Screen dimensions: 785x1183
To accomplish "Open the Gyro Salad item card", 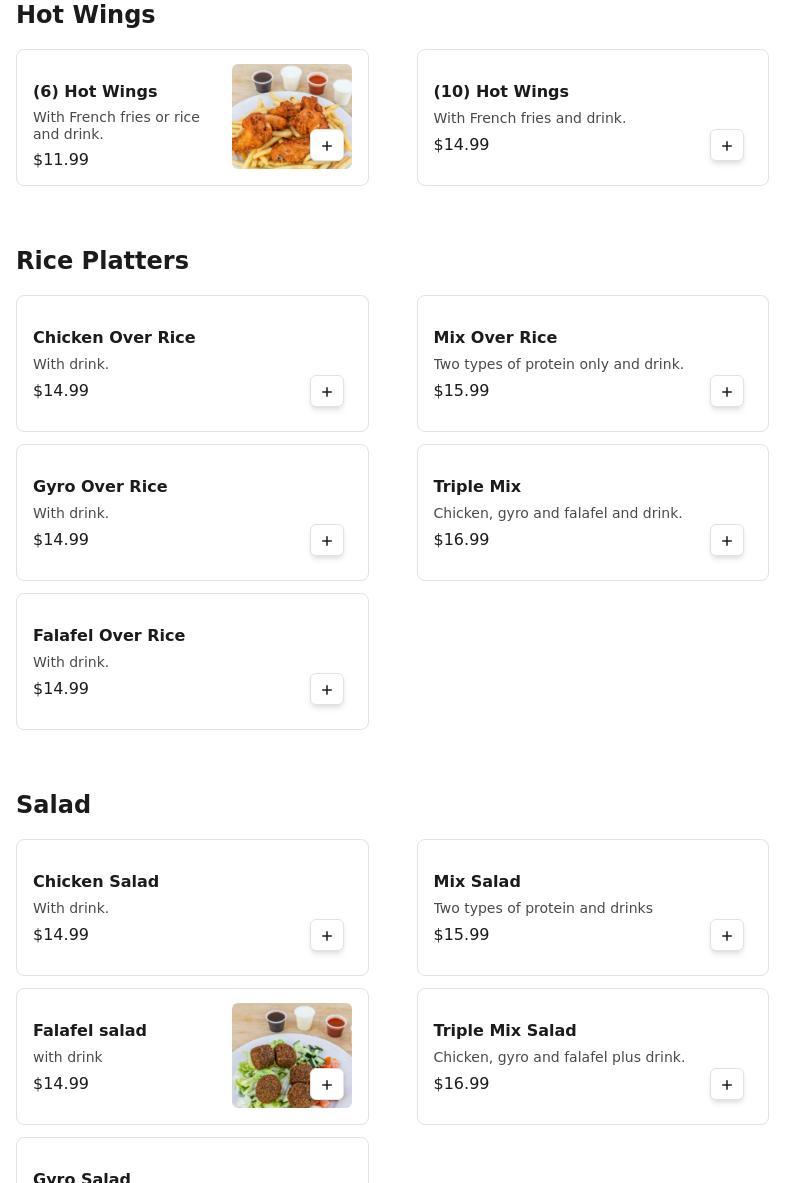I will (x=192, y=1165).
